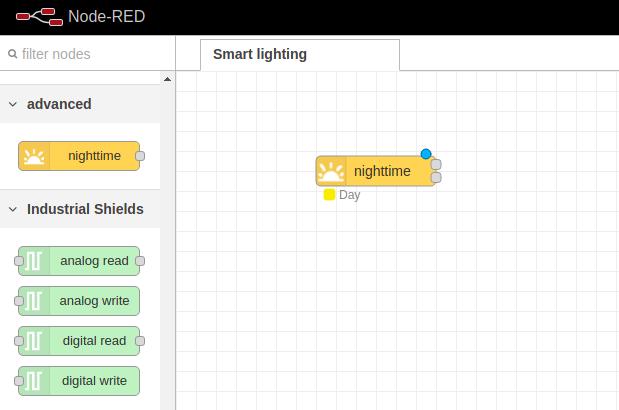
Task: Click the Node-RED title text
Action: point(107,17)
